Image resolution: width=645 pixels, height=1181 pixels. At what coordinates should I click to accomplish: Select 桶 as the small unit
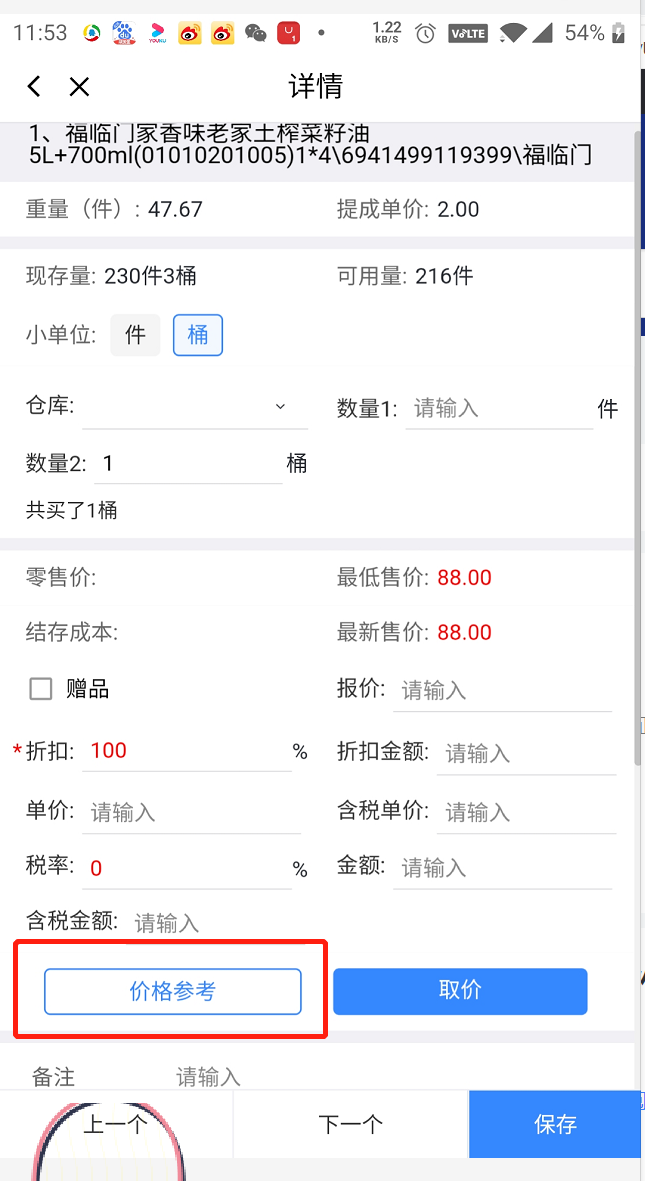tap(198, 335)
